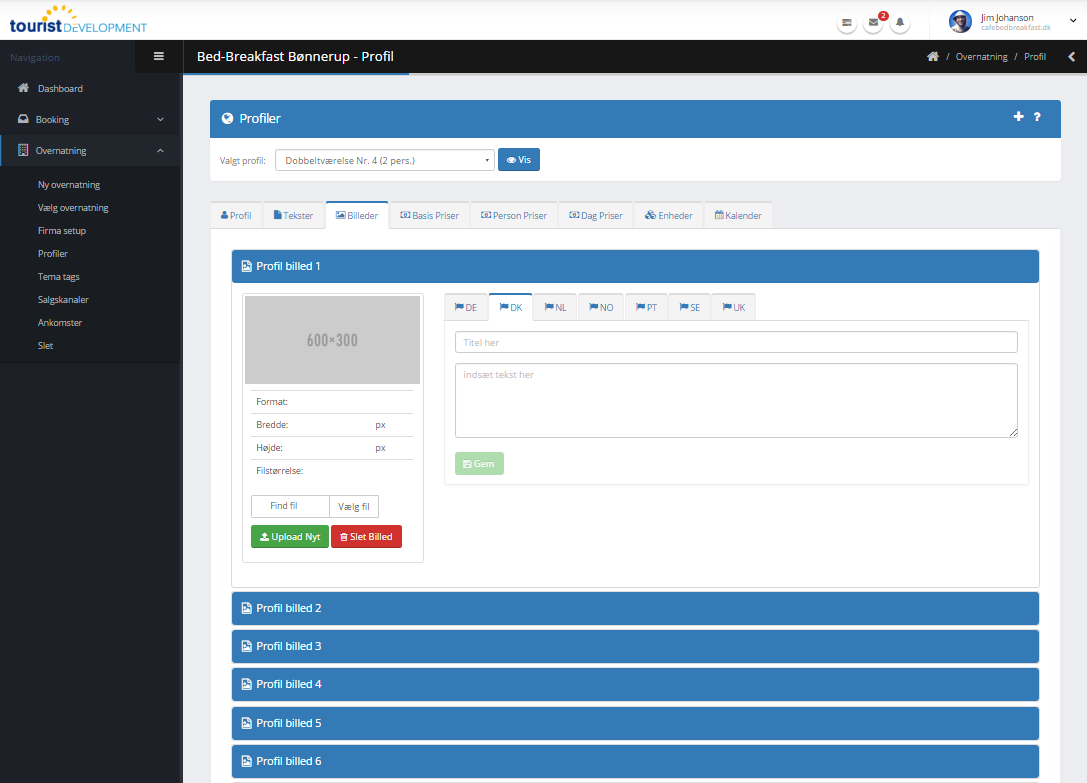Click the server stack icon in header

847,22
